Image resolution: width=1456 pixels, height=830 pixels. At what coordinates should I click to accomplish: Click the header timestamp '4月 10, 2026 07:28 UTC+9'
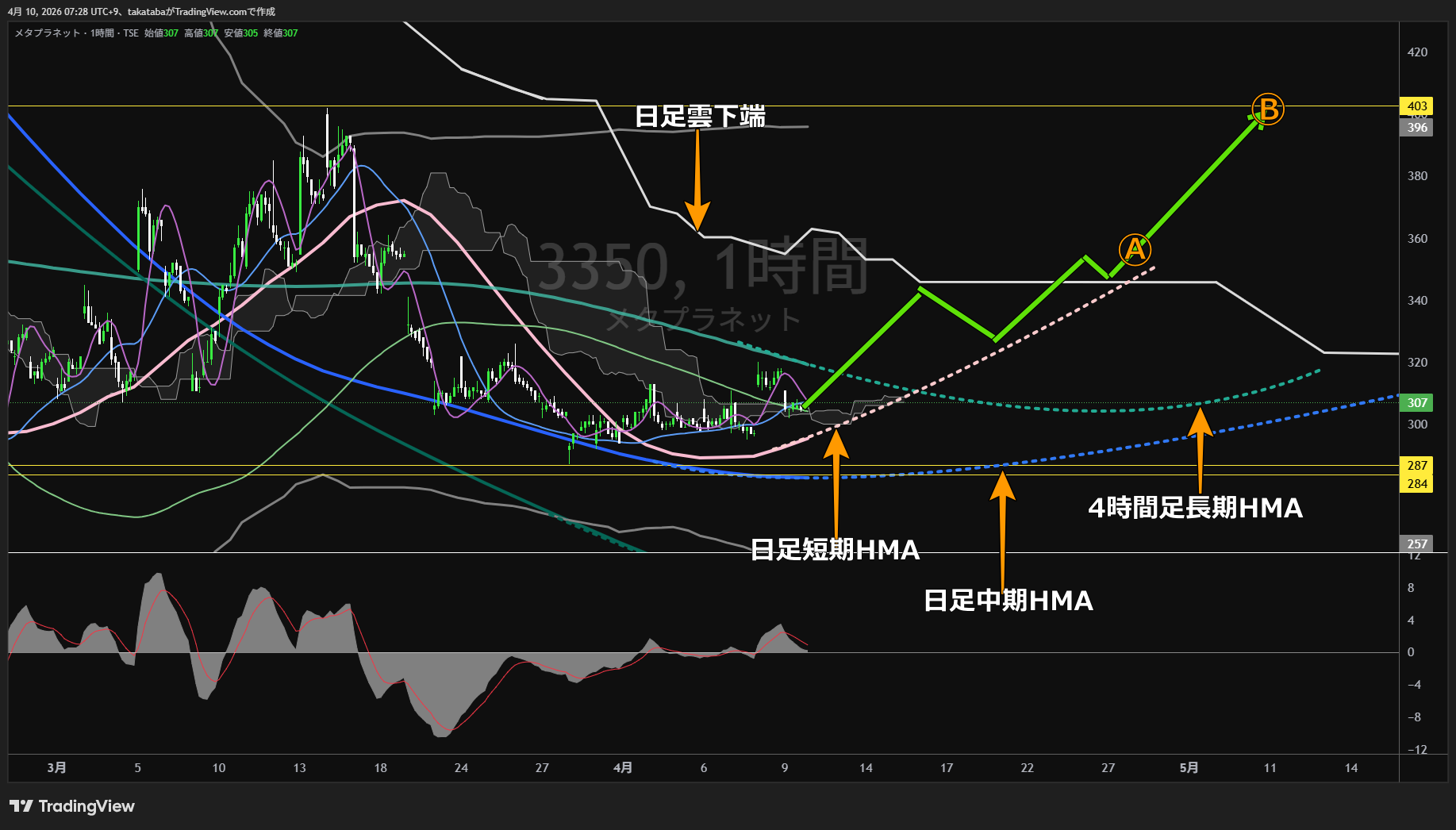click(63, 12)
